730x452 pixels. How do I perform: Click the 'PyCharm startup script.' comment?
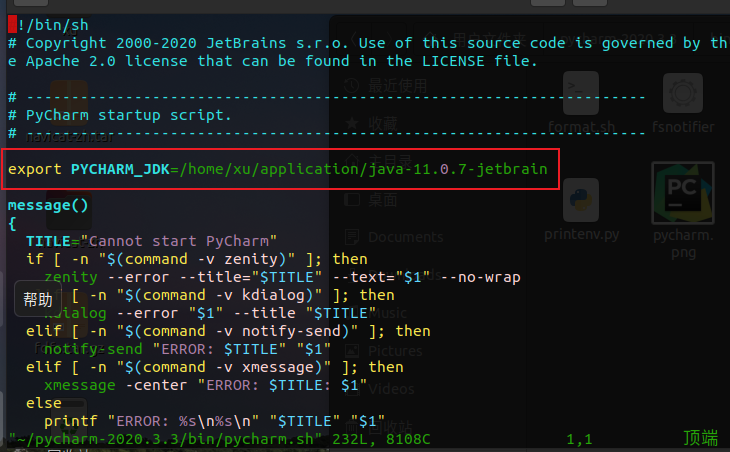(120, 115)
